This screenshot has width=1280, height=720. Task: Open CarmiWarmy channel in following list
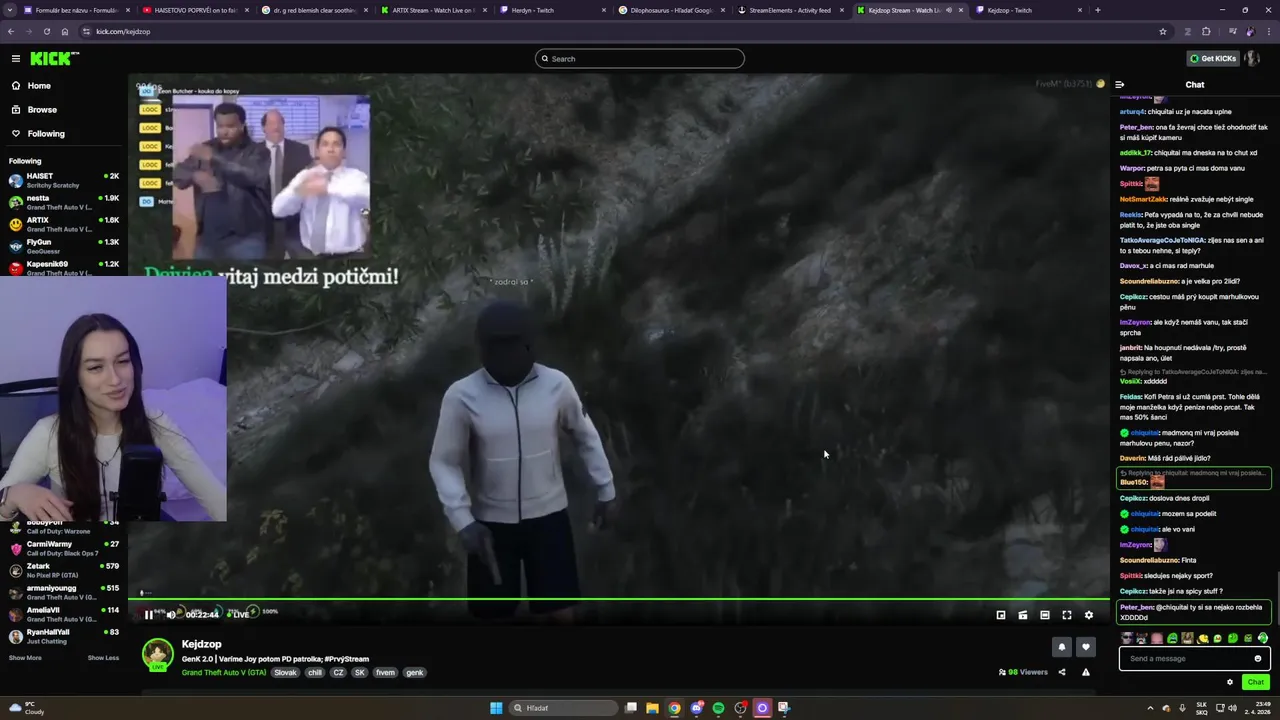point(62,548)
